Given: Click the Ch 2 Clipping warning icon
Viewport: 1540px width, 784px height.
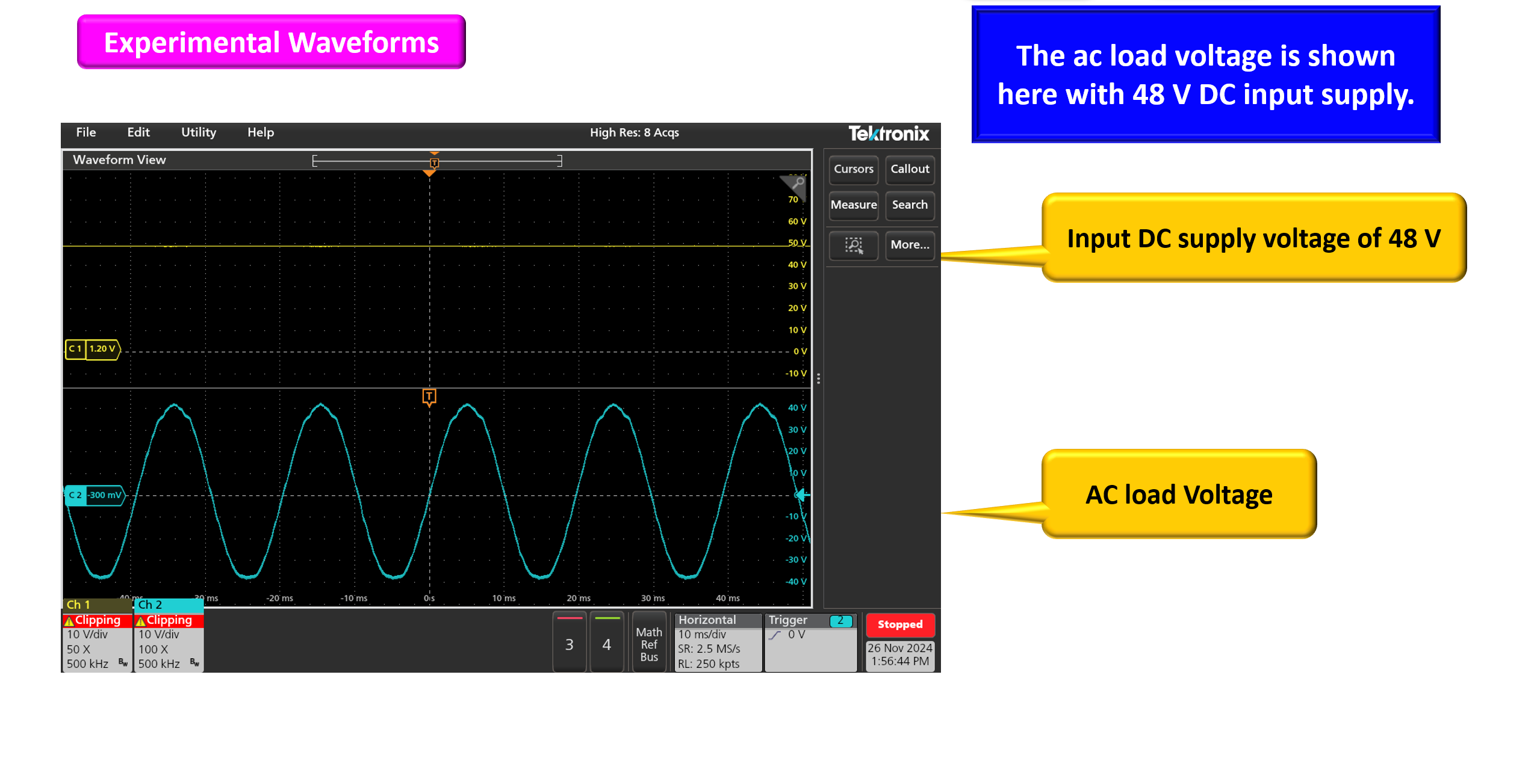Looking at the screenshot, I should (x=141, y=620).
